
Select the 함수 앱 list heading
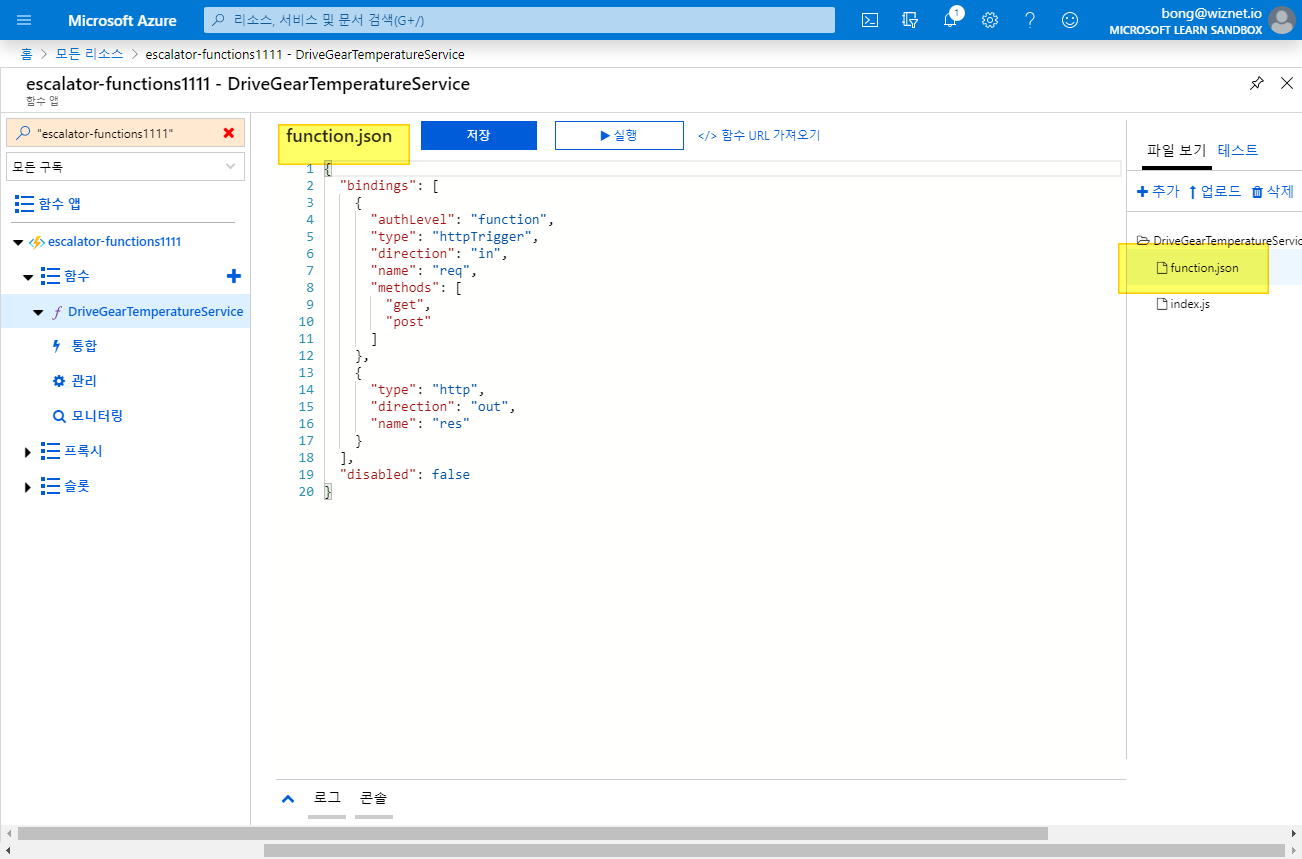[x=59, y=204]
